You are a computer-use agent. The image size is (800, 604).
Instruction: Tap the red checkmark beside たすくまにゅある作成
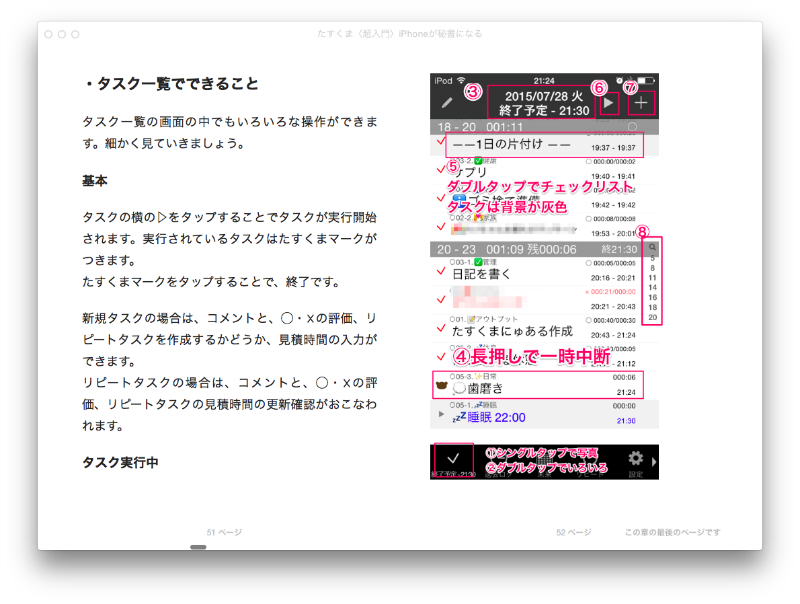click(x=441, y=329)
